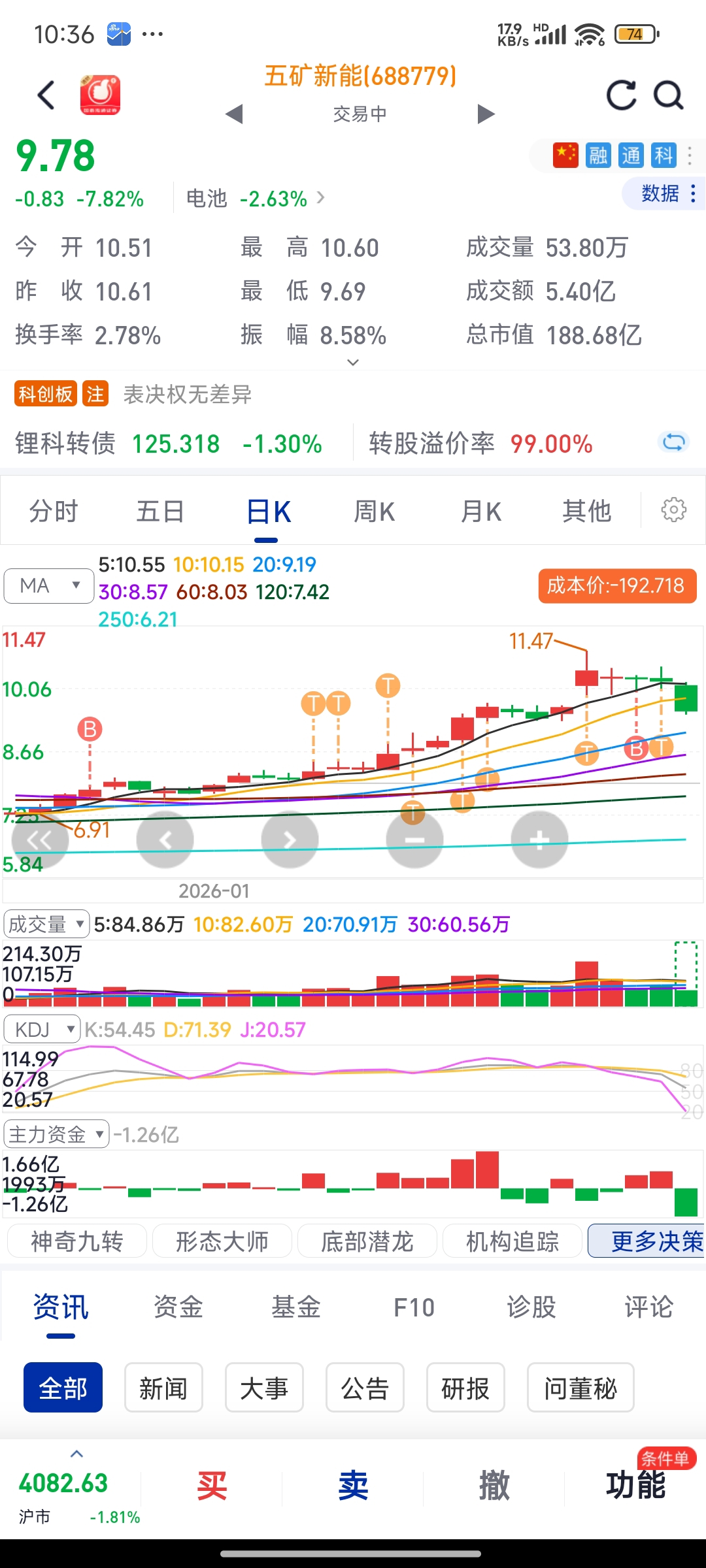Select 研报 news filter
706x1568 pixels.
click(x=465, y=1388)
